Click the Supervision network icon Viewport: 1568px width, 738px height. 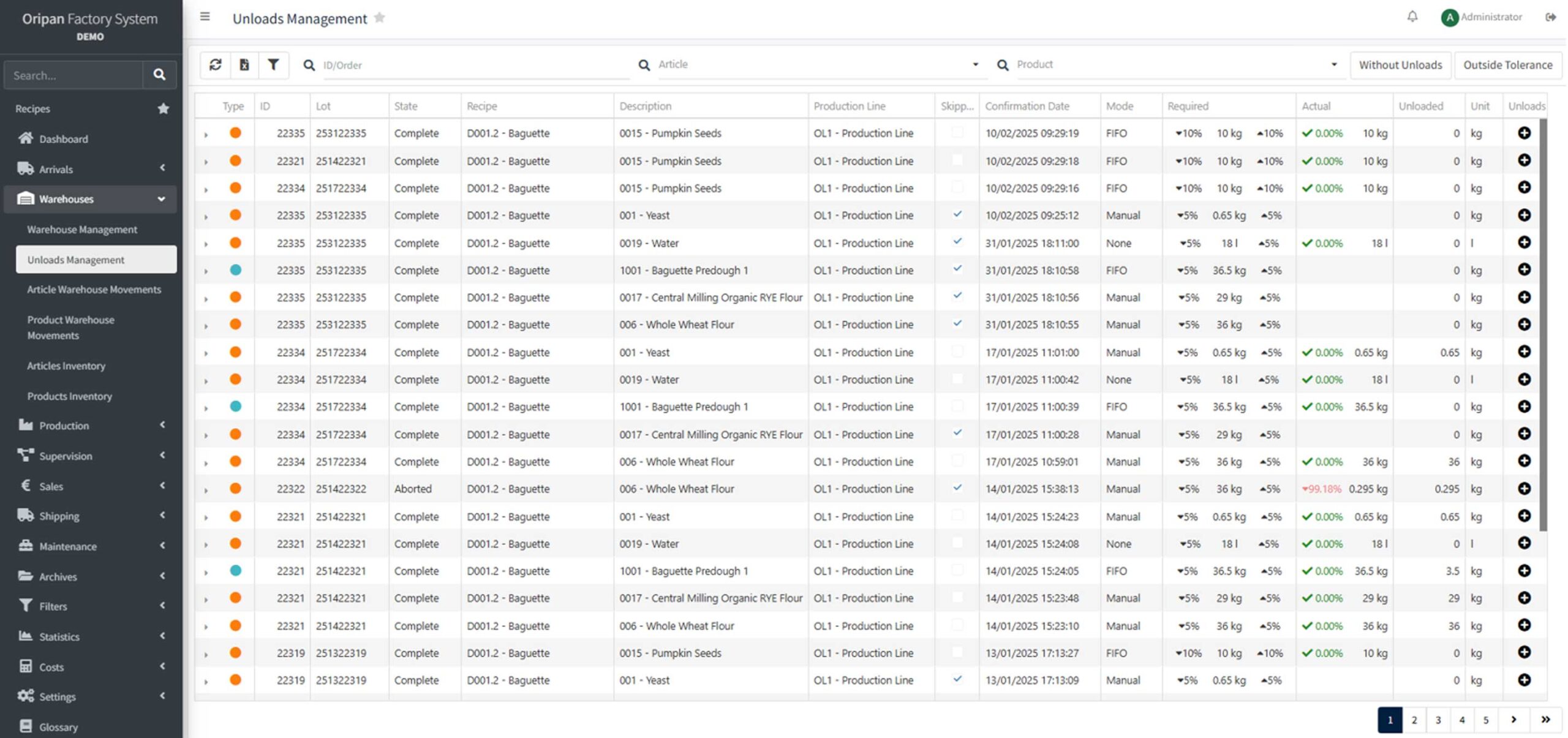pos(25,455)
